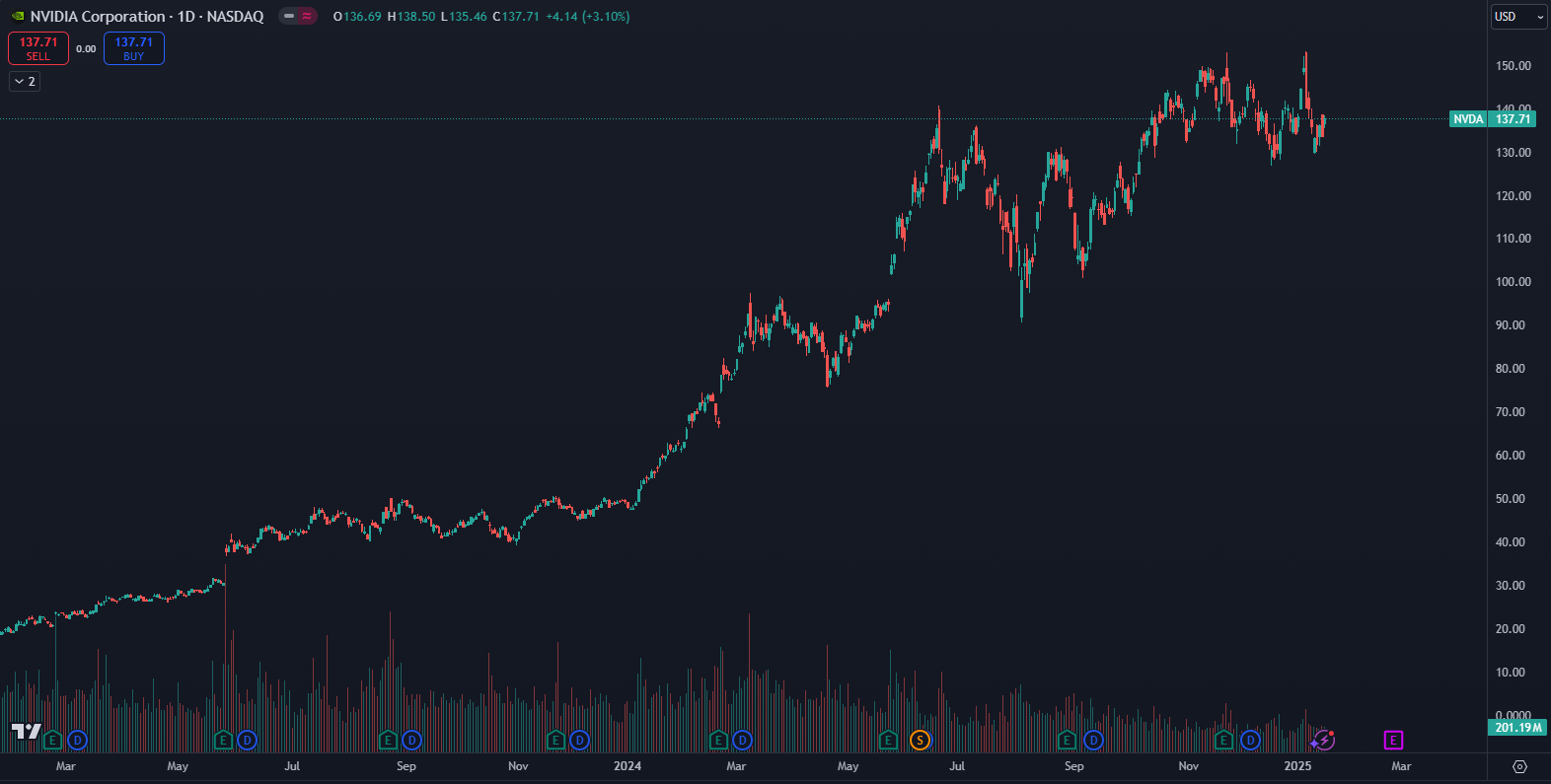Open the orange stock split S marker
The height and width of the screenshot is (784, 1551).
[920, 740]
